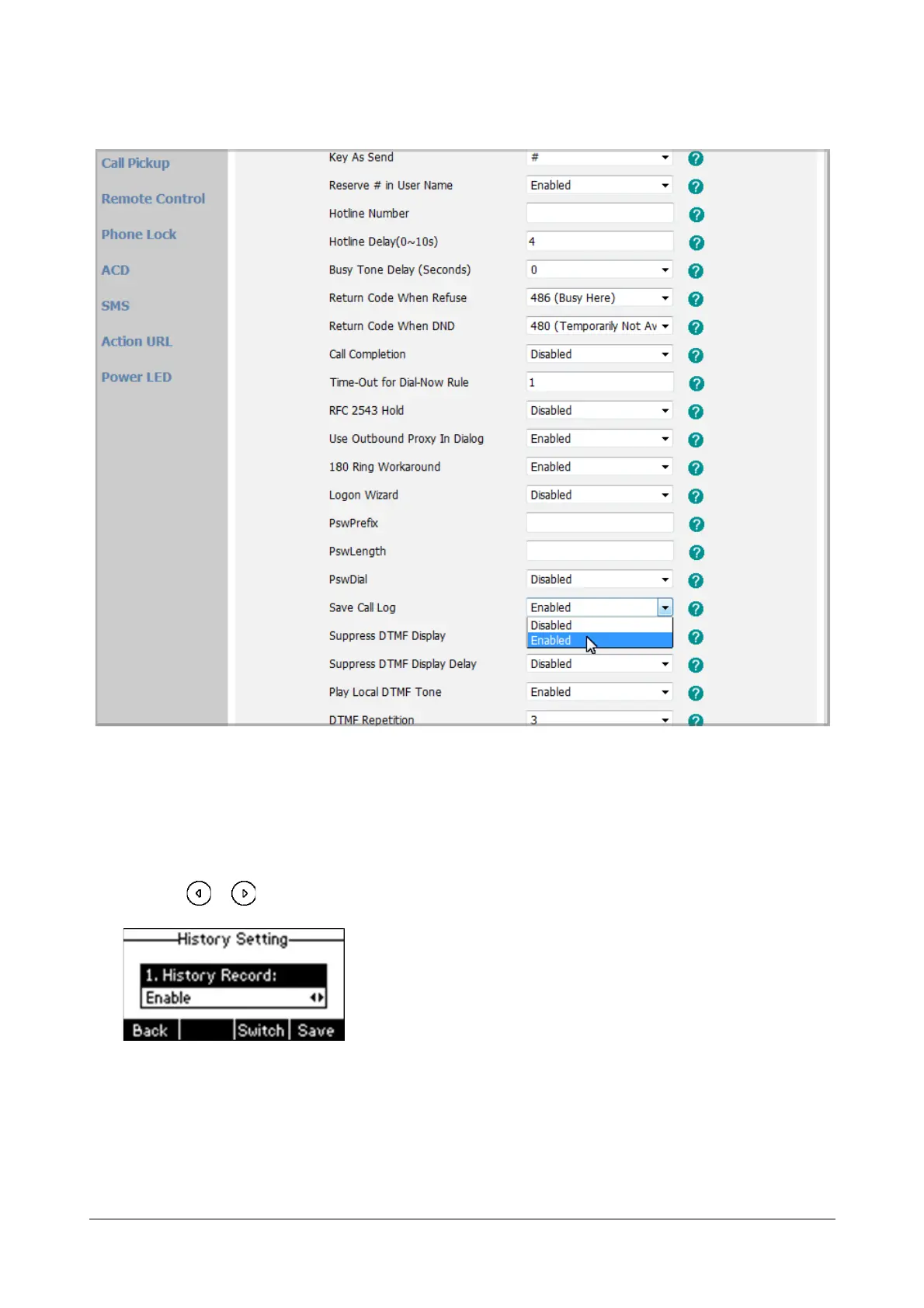The width and height of the screenshot is (924, 1308).
Task: View help for Play Local DTMF Tone
Action: (696, 693)
